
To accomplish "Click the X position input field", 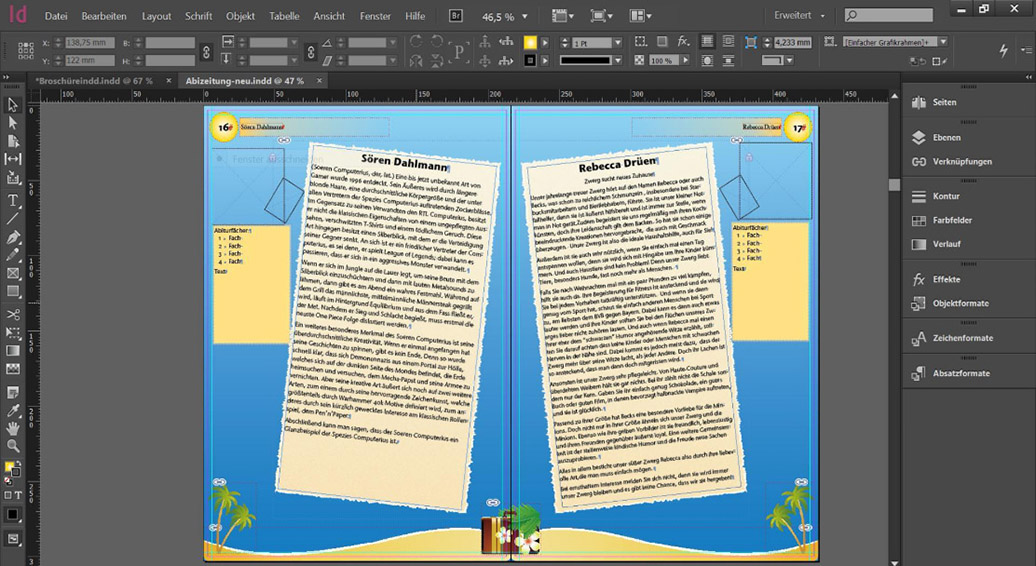I will pos(91,43).
